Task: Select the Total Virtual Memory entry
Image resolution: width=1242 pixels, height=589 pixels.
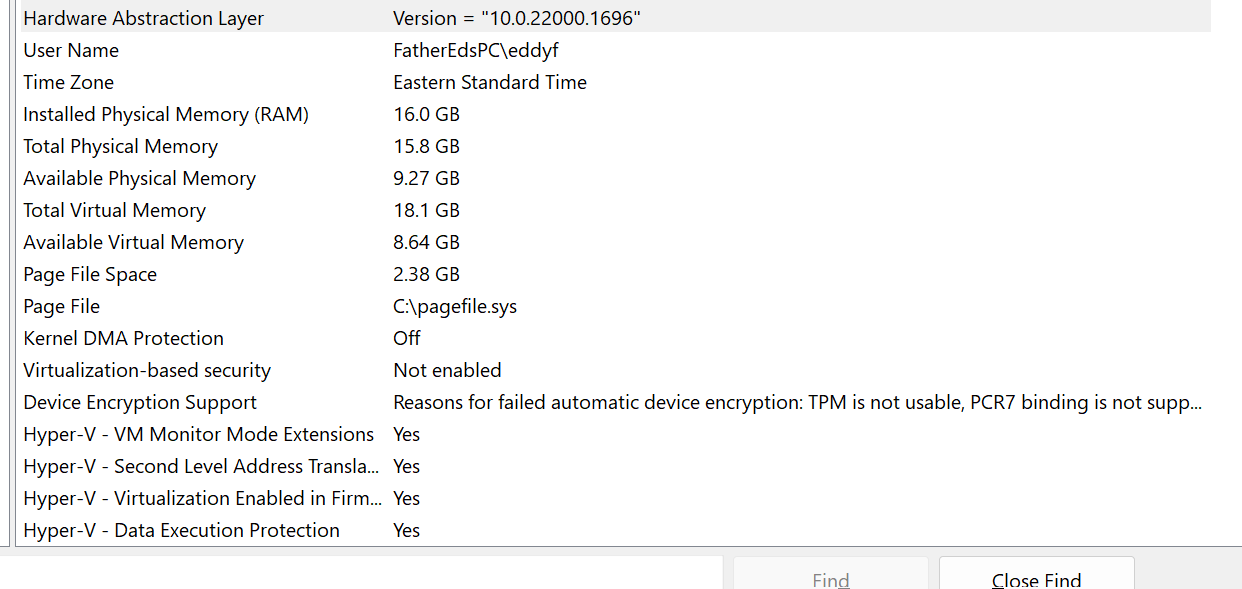Action: point(114,211)
